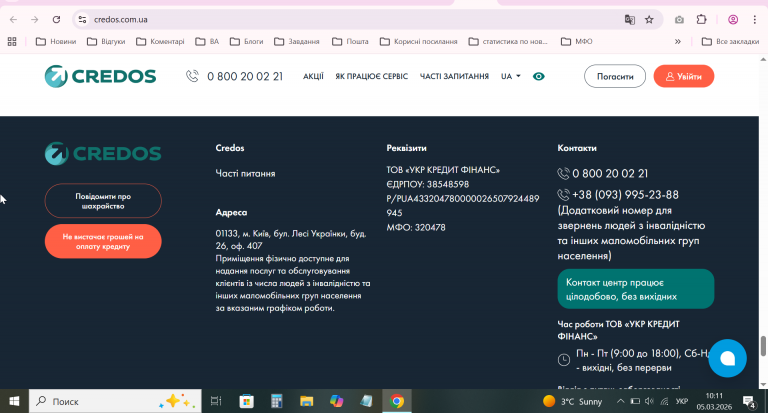Viewport: 768px width, 413px height.
Task: Expand the UA language dropdown
Action: click(x=510, y=76)
